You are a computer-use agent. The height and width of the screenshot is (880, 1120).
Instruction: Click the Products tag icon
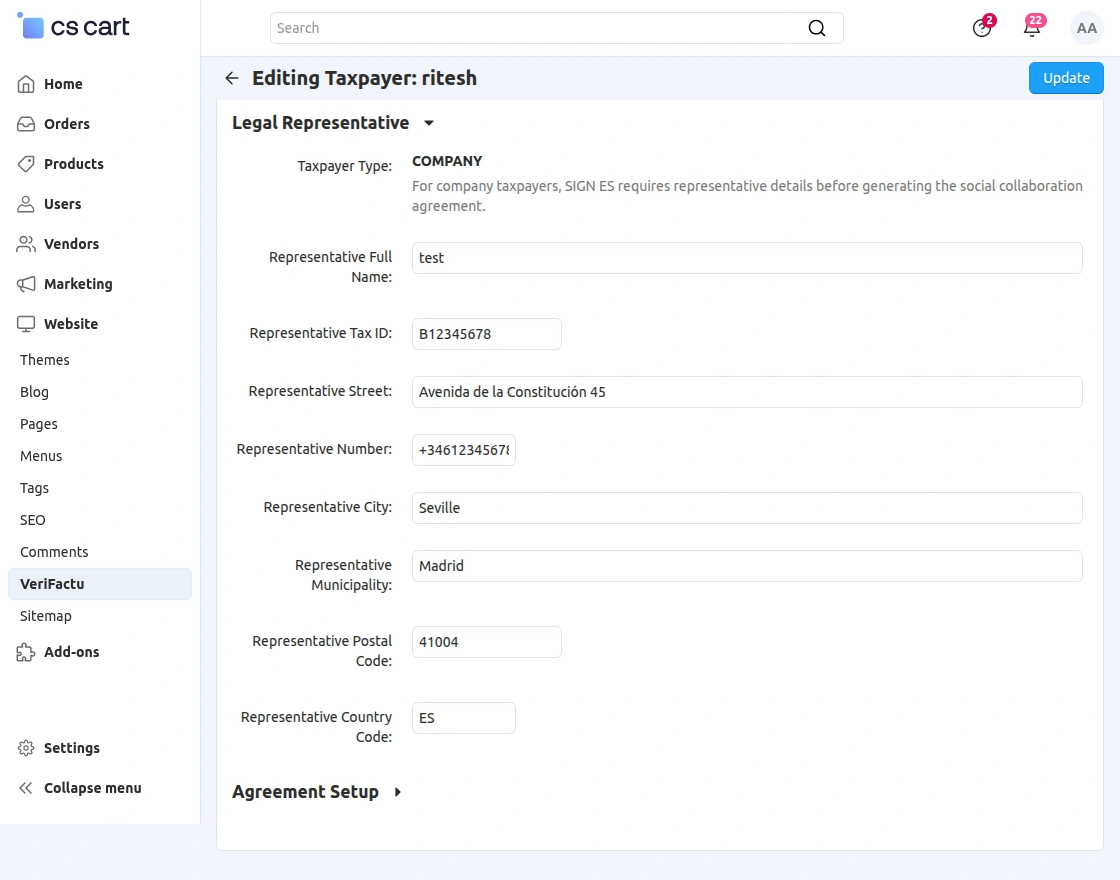pyautogui.click(x=26, y=164)
